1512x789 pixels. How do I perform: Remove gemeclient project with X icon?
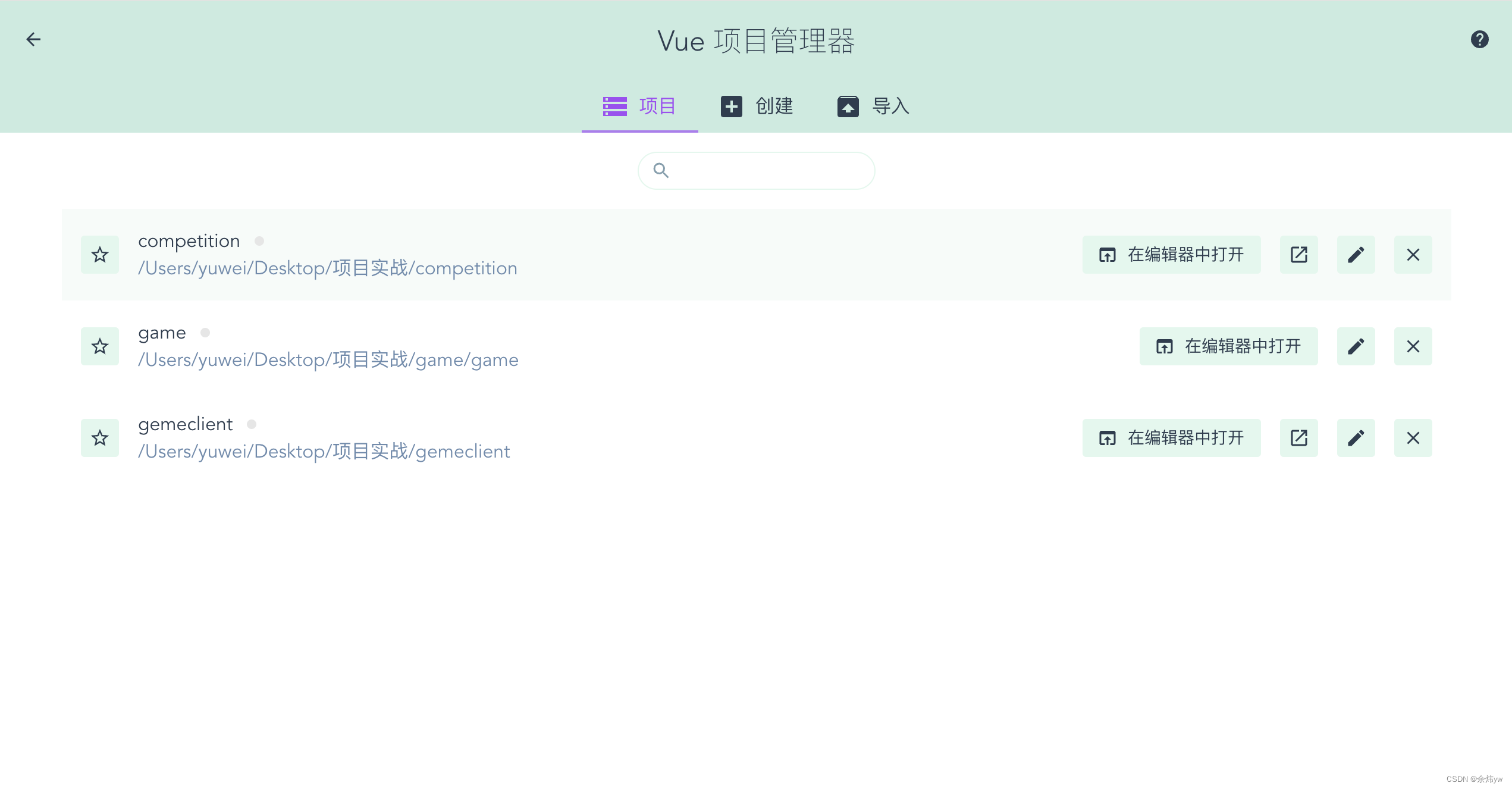point(1413,438)
